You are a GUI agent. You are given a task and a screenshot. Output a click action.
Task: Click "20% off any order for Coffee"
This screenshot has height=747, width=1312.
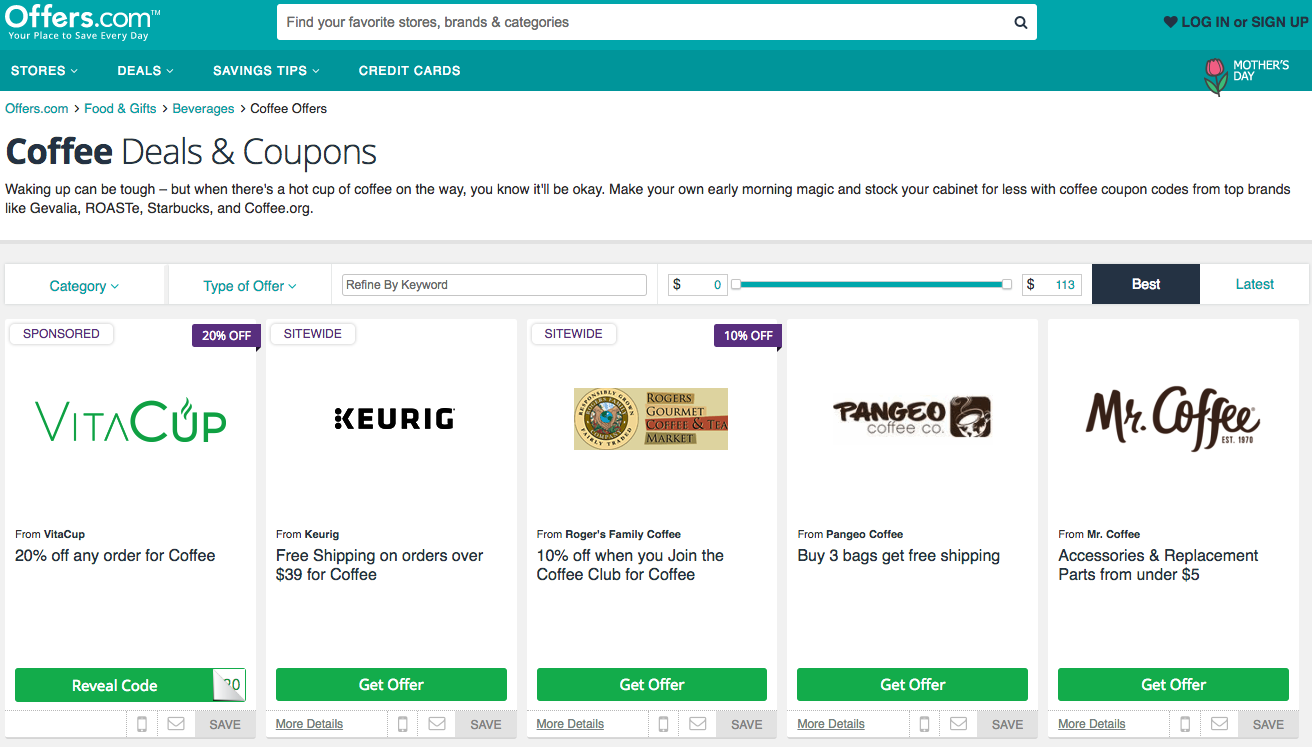[x=115, y=556]
